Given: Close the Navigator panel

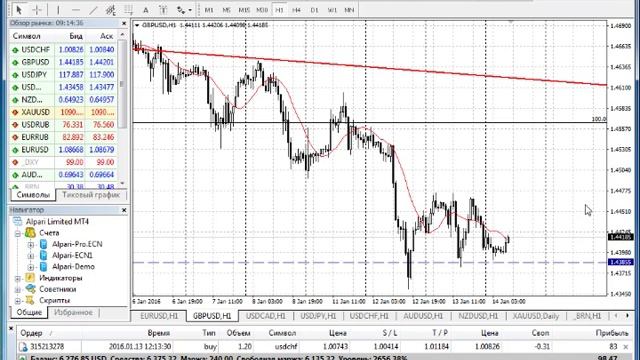Looking at the screenshot, I should click(124, 210).
